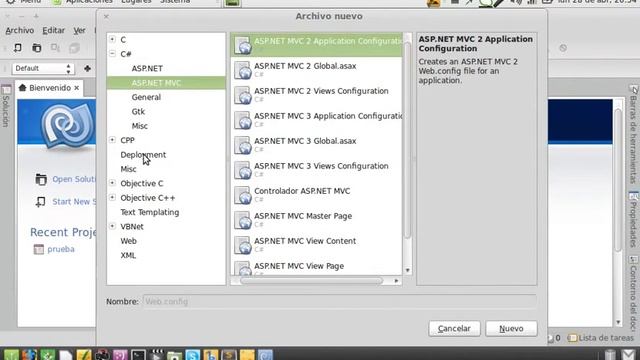
Task: Click icon of ASP.NET MVC Master Page
Action: pyautogui.click(x=242, y=220)
